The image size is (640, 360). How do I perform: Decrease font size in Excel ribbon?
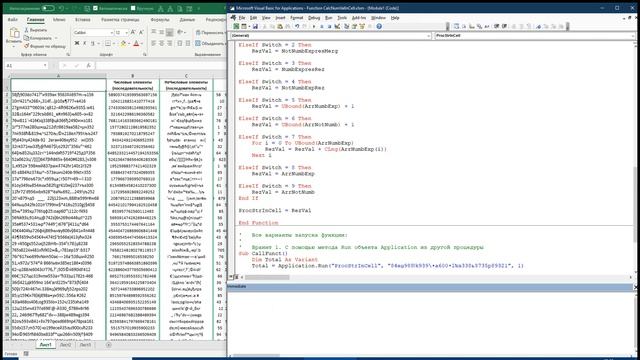click(x=141, y=32)
